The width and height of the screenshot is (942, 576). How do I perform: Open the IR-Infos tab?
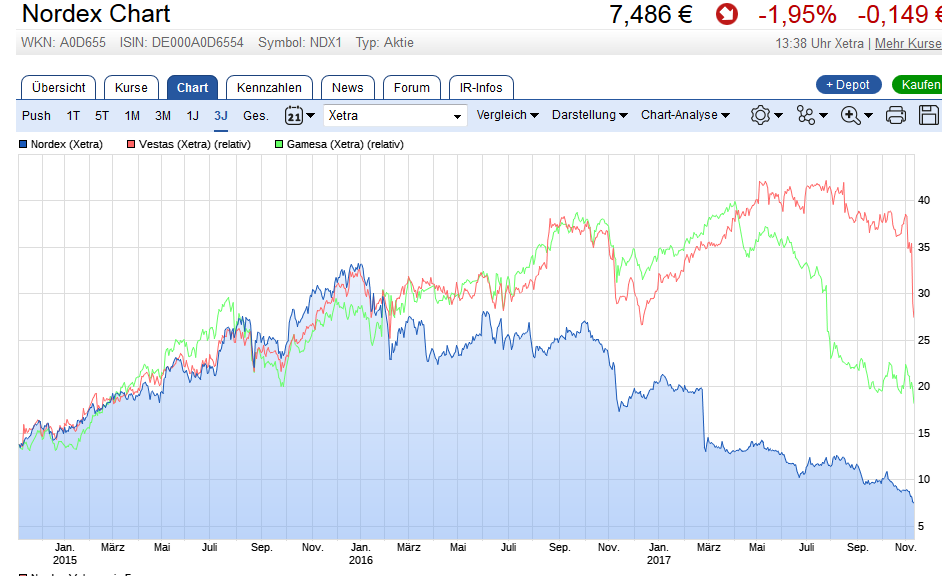point(481,88)
